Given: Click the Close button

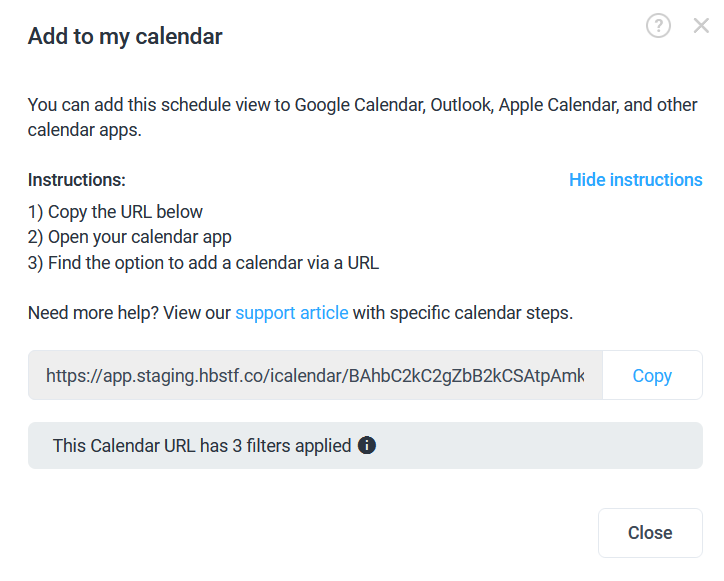Looking at the screenshot, I should [650, 533].
